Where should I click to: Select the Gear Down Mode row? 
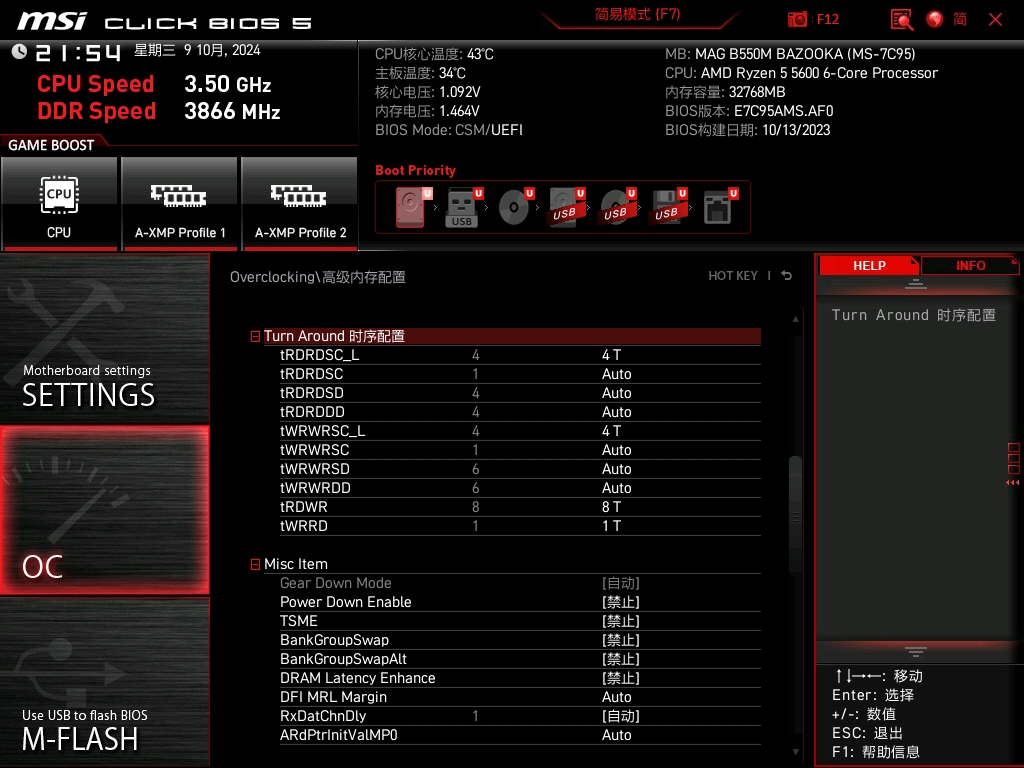tap(520, 583)
